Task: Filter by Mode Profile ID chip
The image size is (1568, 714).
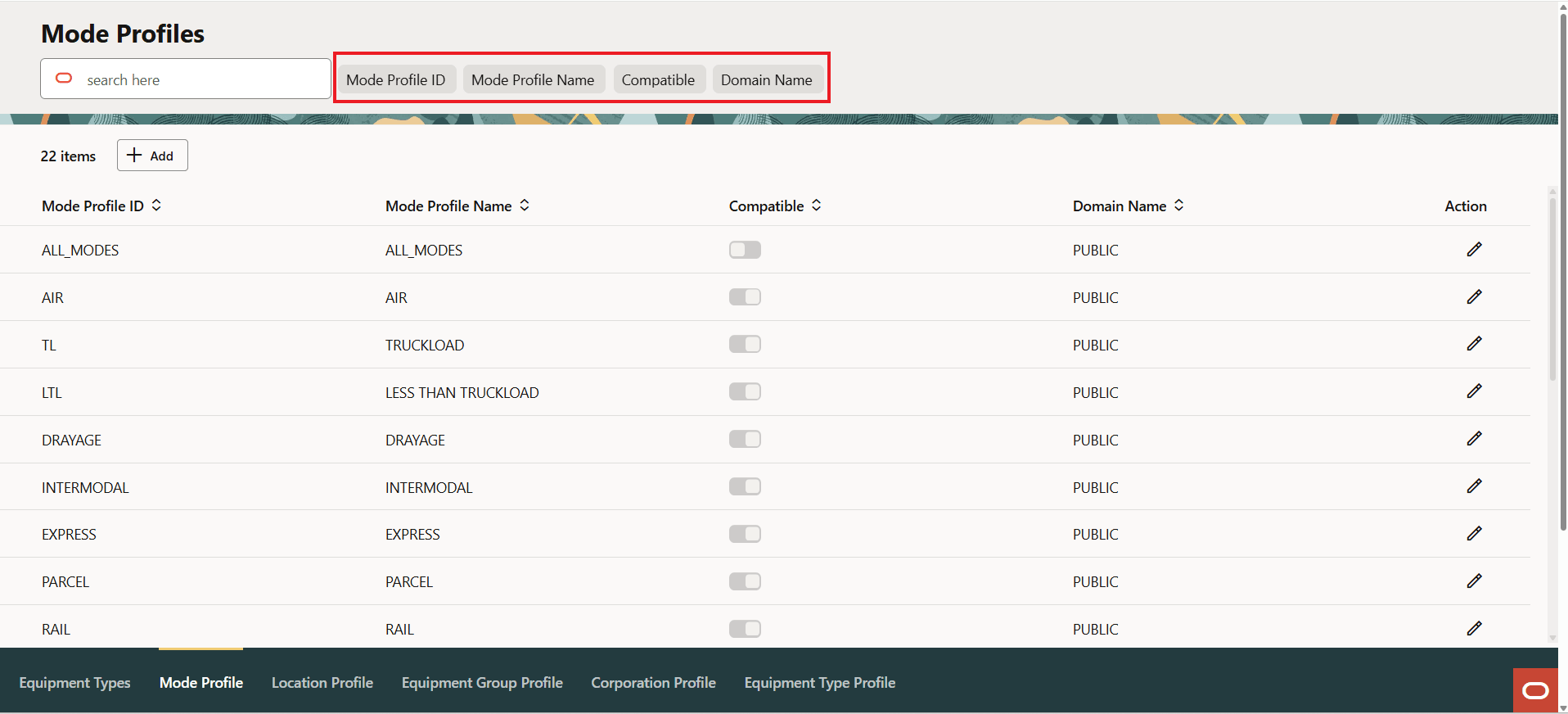Action: pyautogui.click(x=396, y=79)
